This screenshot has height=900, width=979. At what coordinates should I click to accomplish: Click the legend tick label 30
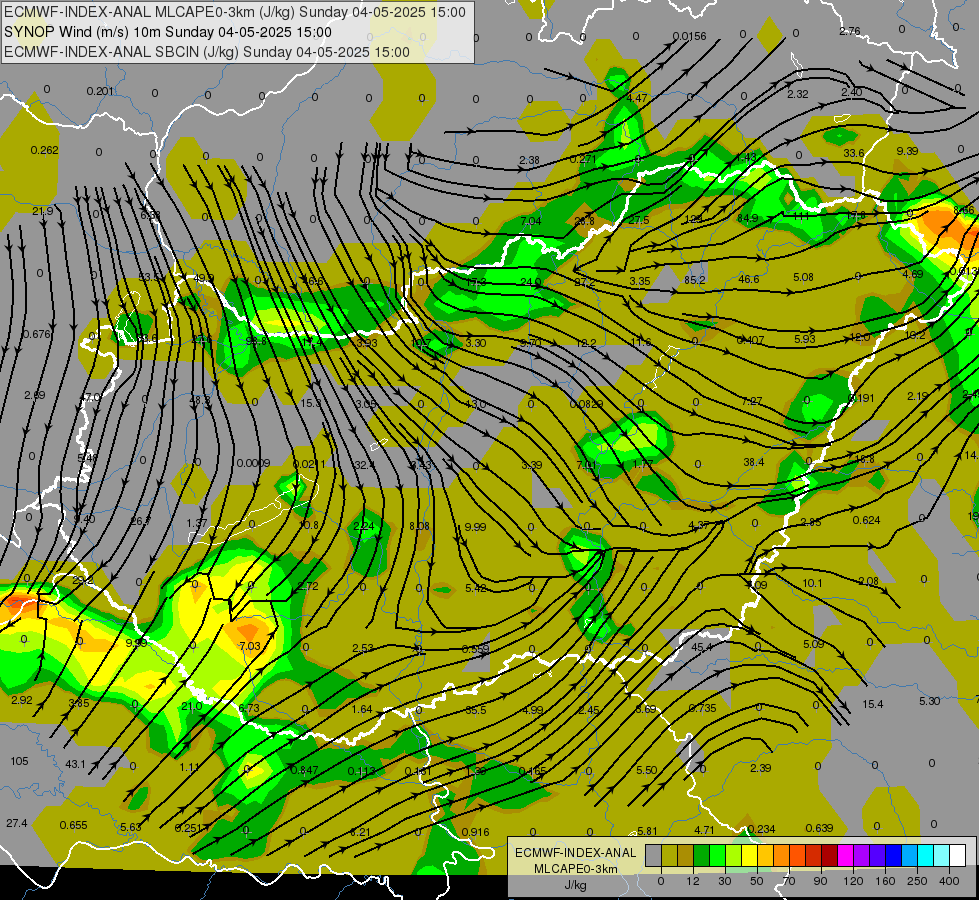[724, 881]
